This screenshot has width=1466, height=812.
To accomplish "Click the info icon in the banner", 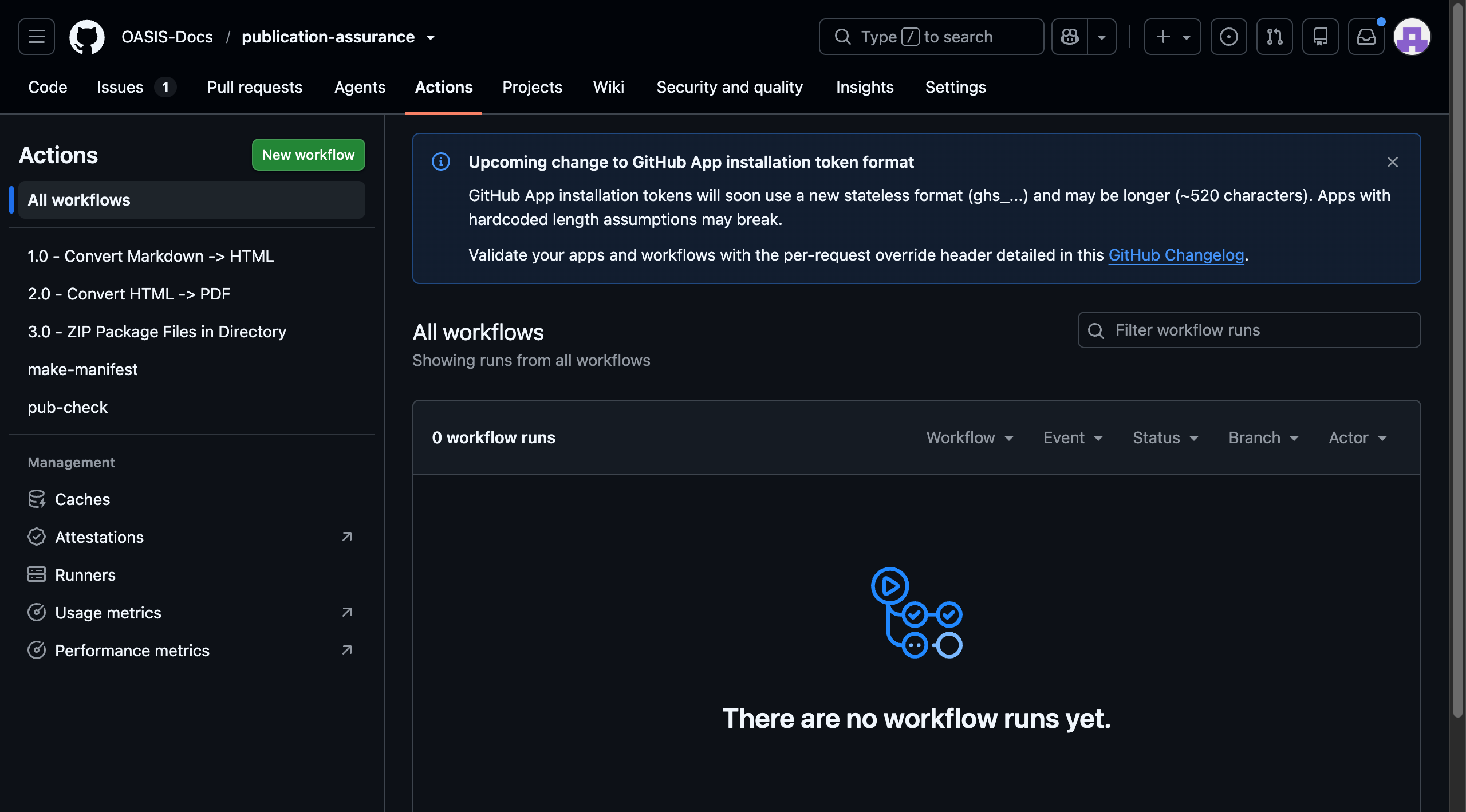I will tap(441, 161).
